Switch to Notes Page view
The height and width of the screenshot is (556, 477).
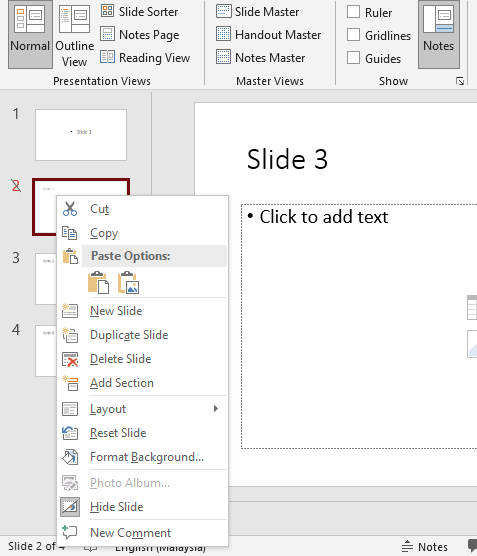[x=140, y=35]
